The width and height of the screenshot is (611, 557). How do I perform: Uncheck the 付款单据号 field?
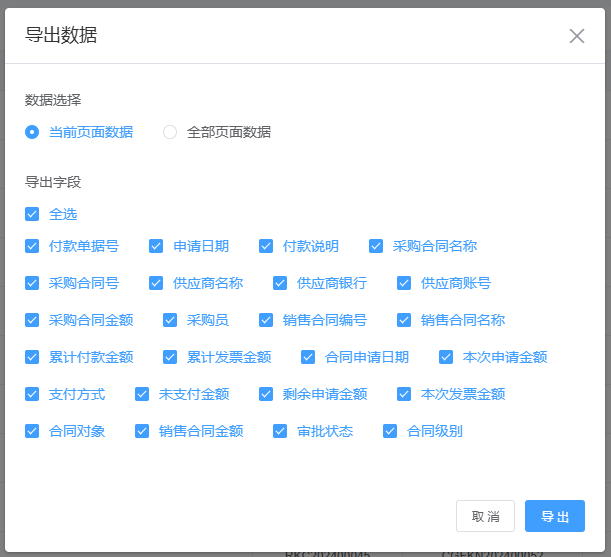tap(32, 246)
